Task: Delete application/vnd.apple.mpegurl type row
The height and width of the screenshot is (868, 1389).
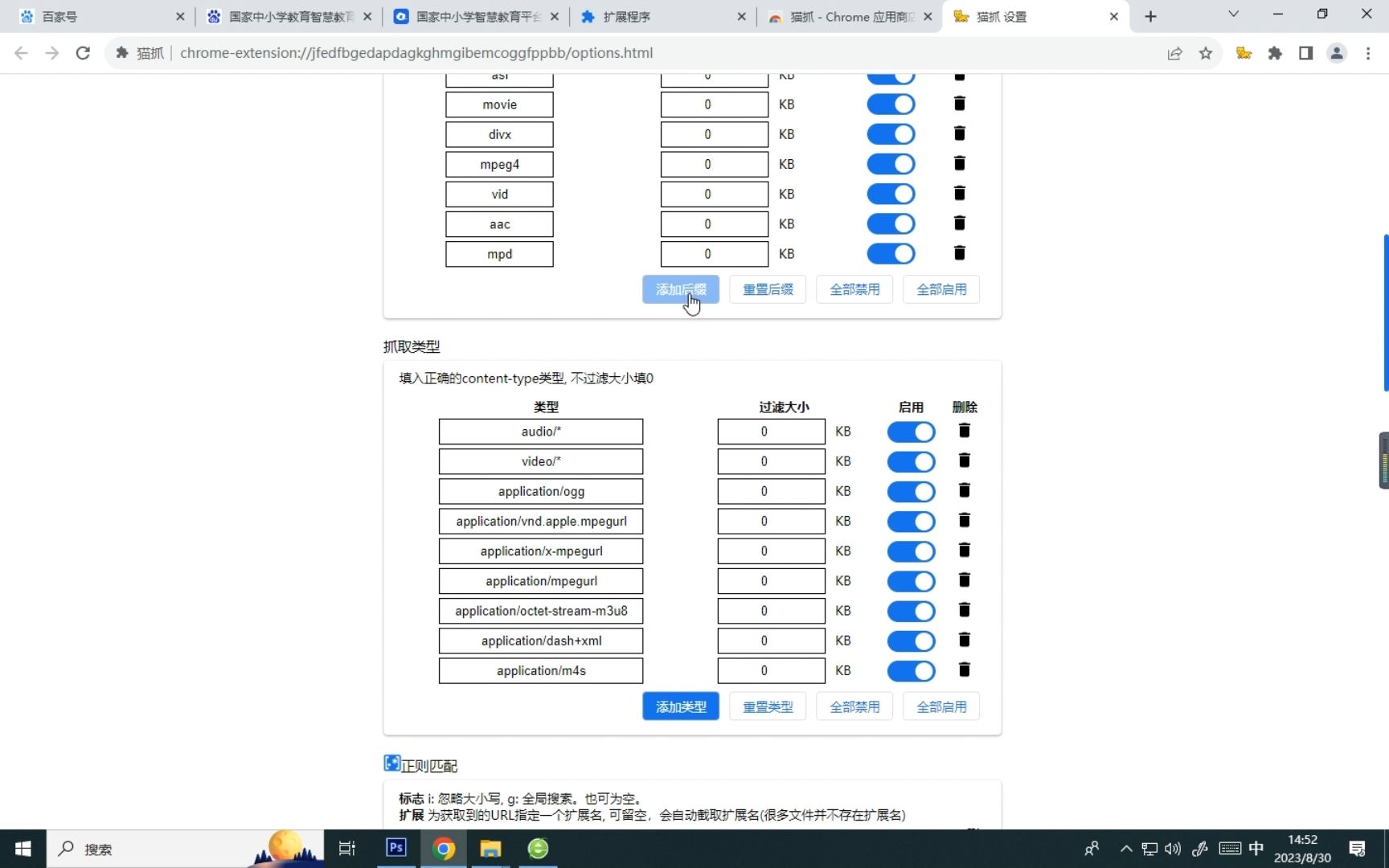Action: tap(965, 521)
